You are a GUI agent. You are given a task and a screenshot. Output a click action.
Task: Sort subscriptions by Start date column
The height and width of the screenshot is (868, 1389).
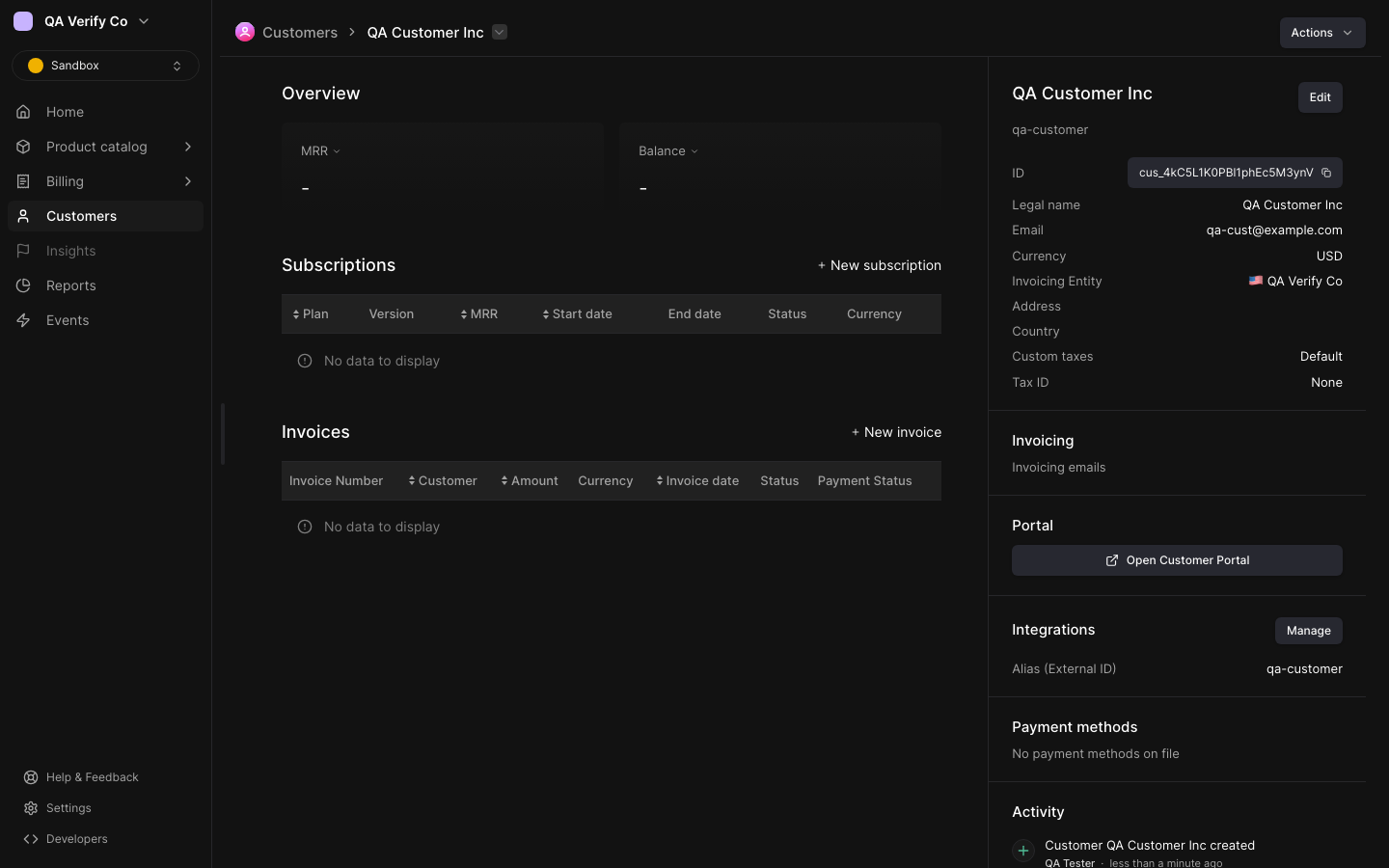click(x=577, y=314)
